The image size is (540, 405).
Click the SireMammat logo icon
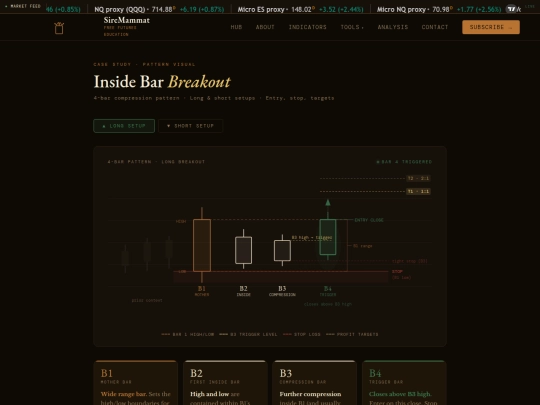[x=59, y=28]
